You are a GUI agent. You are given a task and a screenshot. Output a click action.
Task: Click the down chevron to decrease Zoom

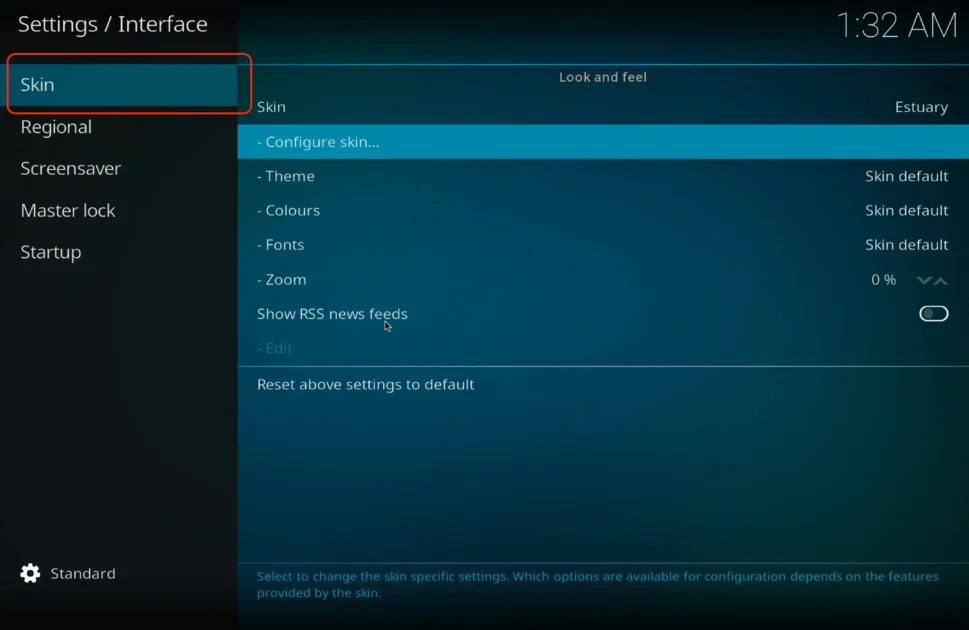click(923, 281)
